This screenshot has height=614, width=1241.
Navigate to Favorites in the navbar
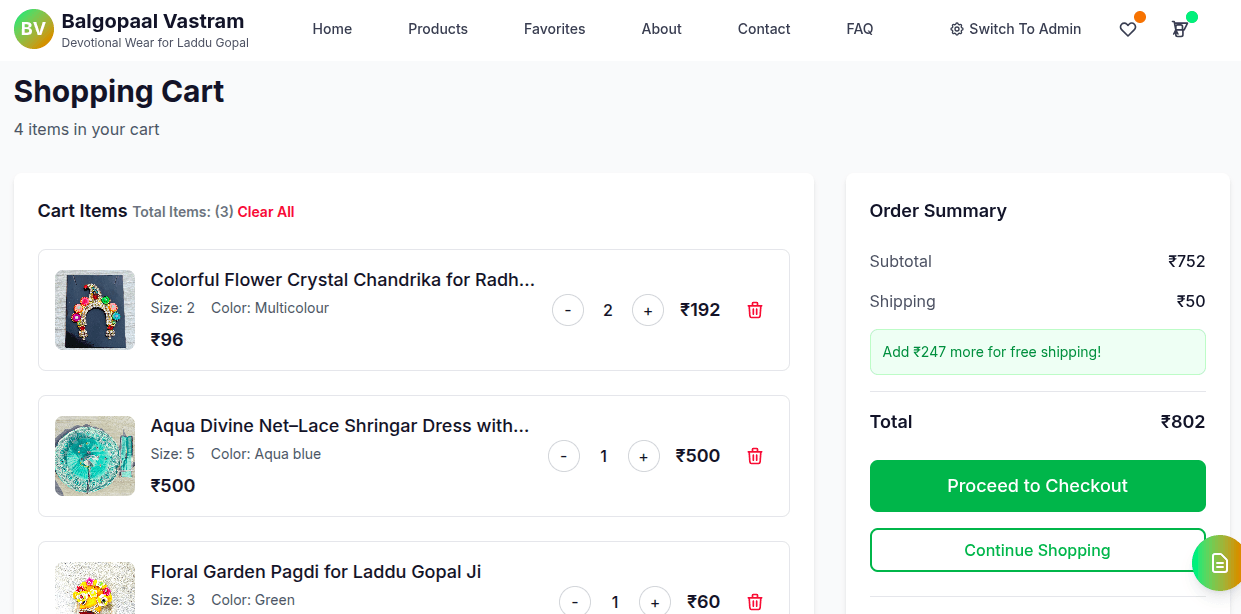point(555,29)
